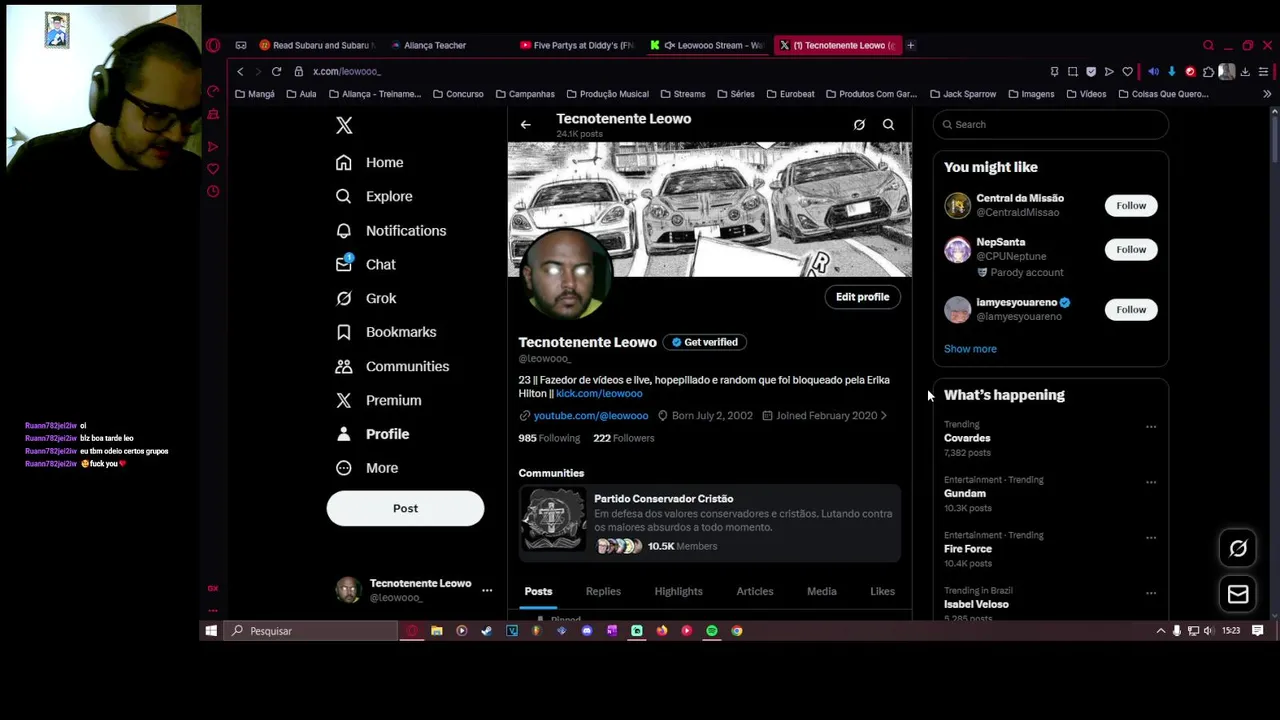Switch to the Articles tab

point(755,591)
